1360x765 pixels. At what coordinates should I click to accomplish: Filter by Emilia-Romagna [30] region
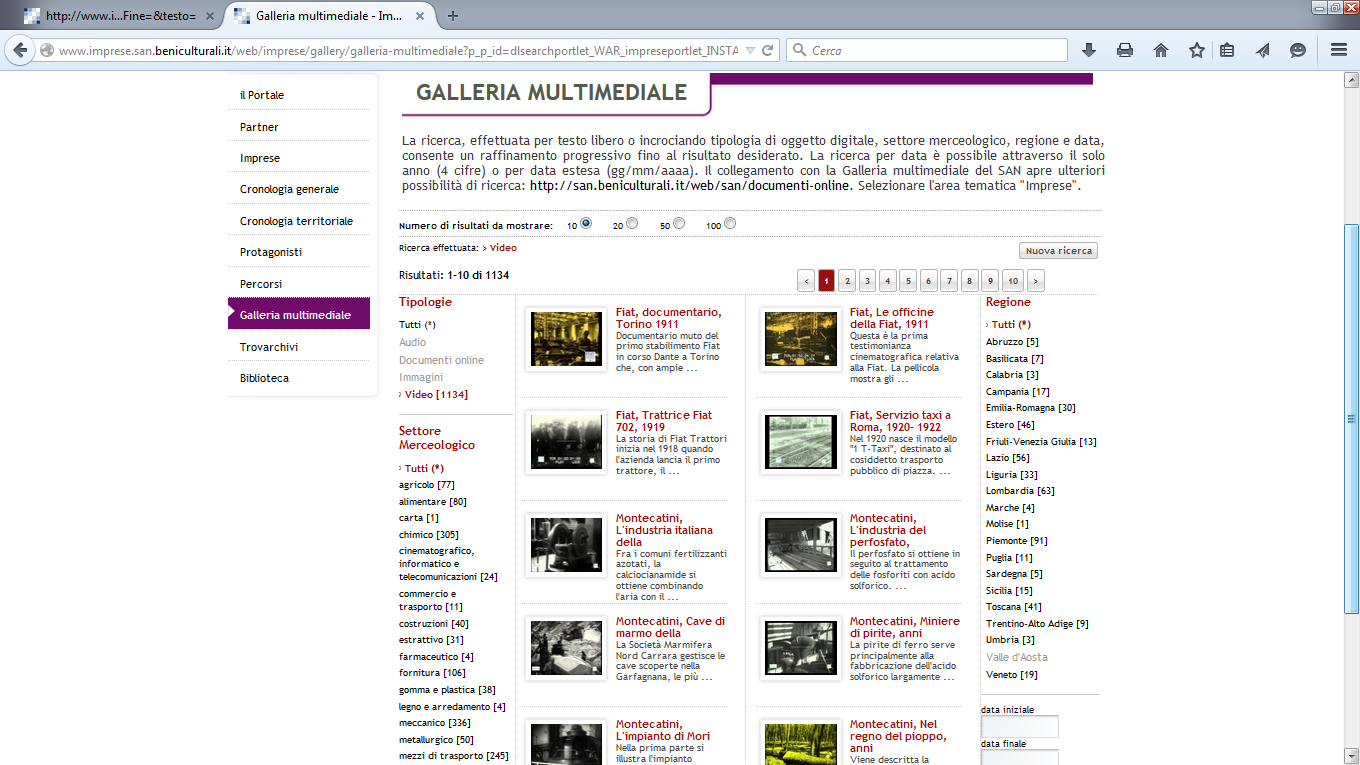(x=1031, y=408)
